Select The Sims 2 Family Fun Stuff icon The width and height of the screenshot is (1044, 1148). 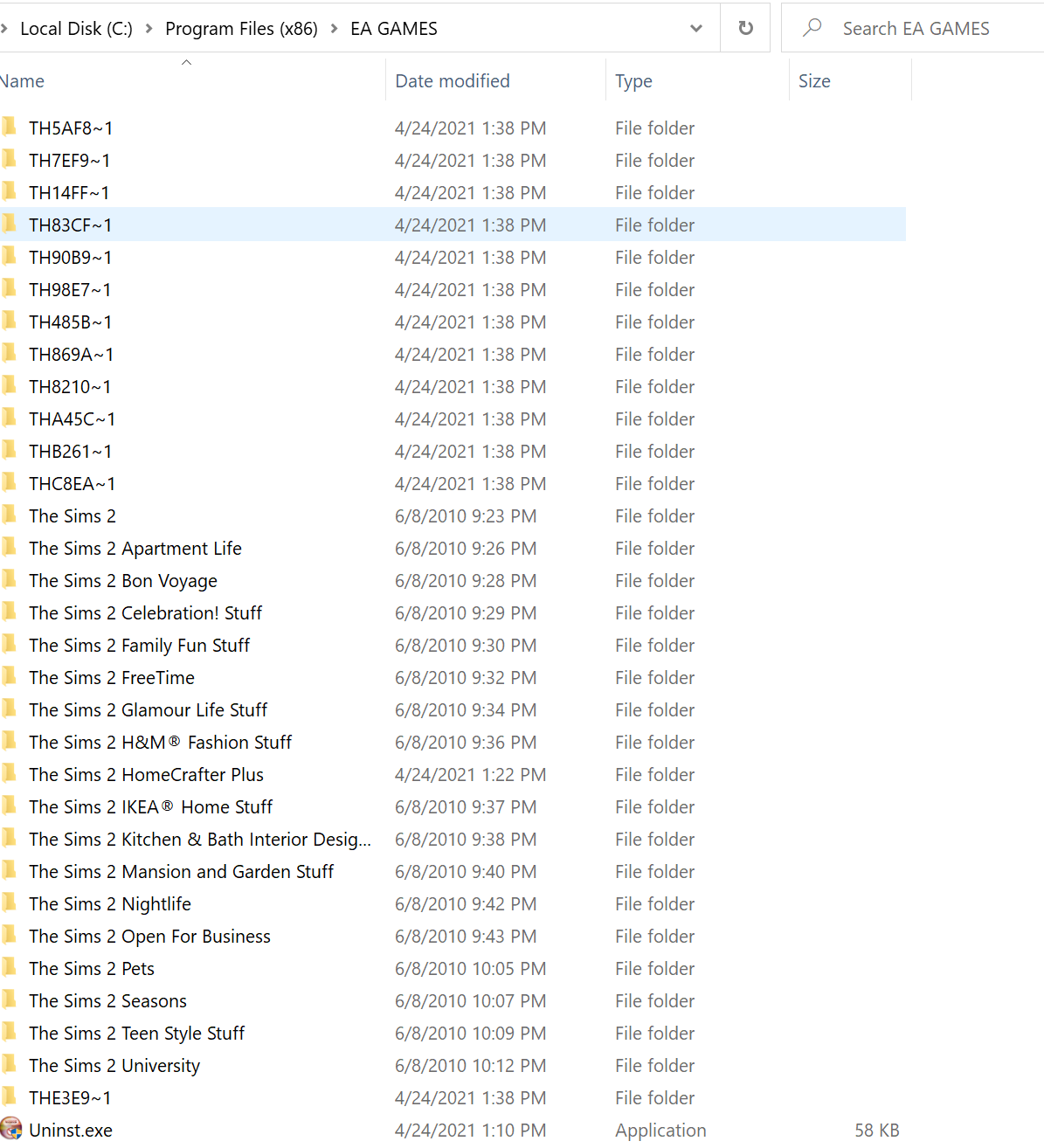click(x=10, y=644)
